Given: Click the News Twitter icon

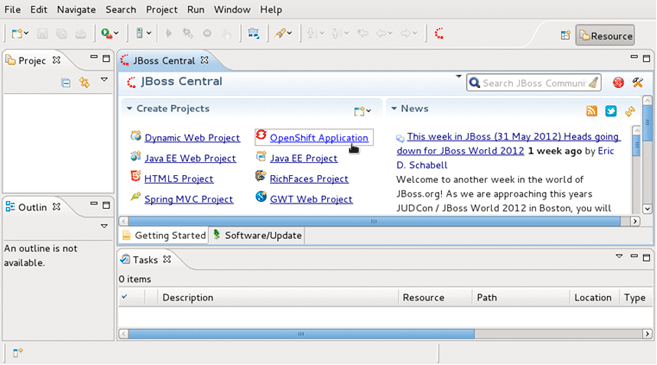Looking at the screenshot, I should coord(610,111).
